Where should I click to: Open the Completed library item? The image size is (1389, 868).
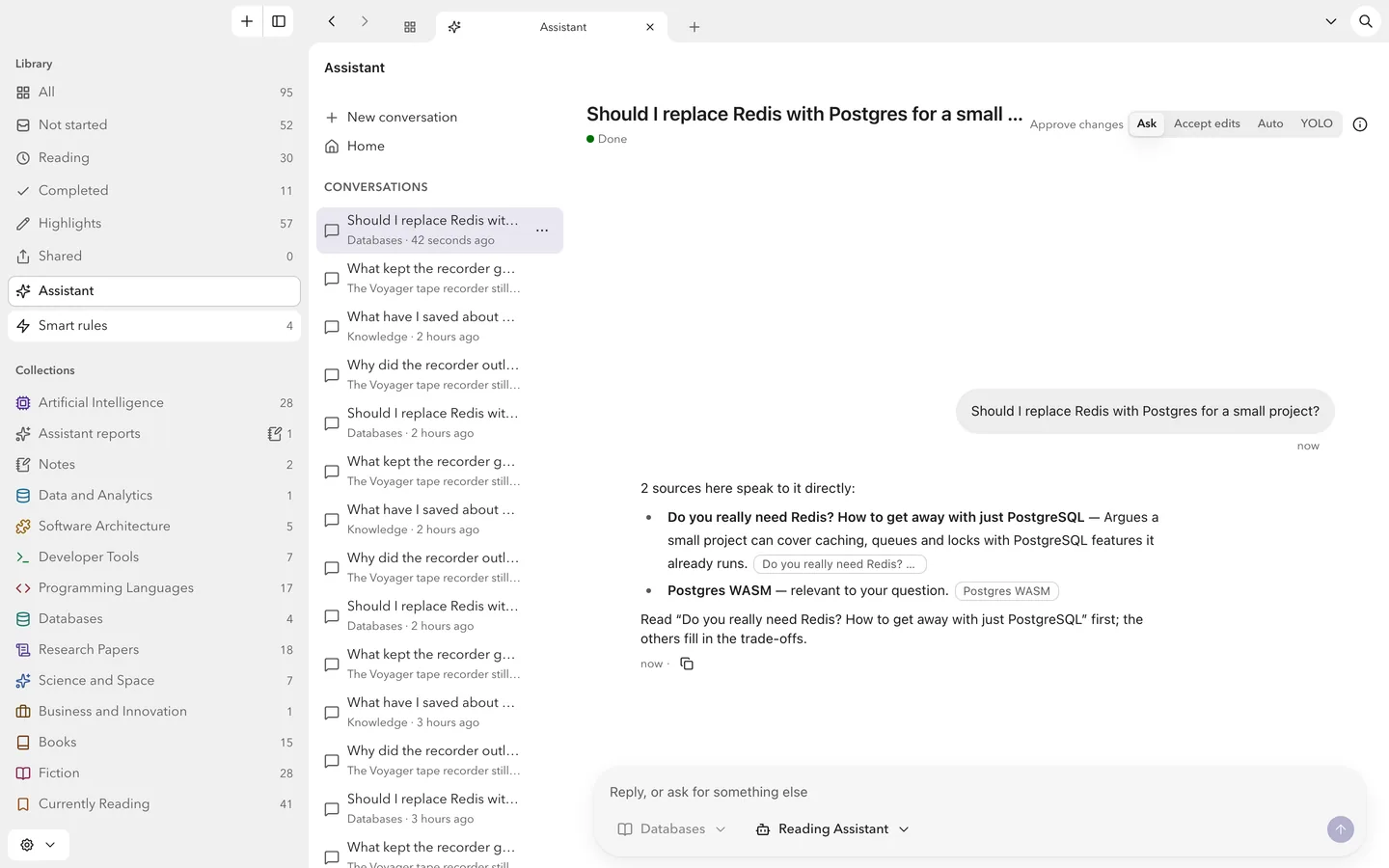point(154,191)
